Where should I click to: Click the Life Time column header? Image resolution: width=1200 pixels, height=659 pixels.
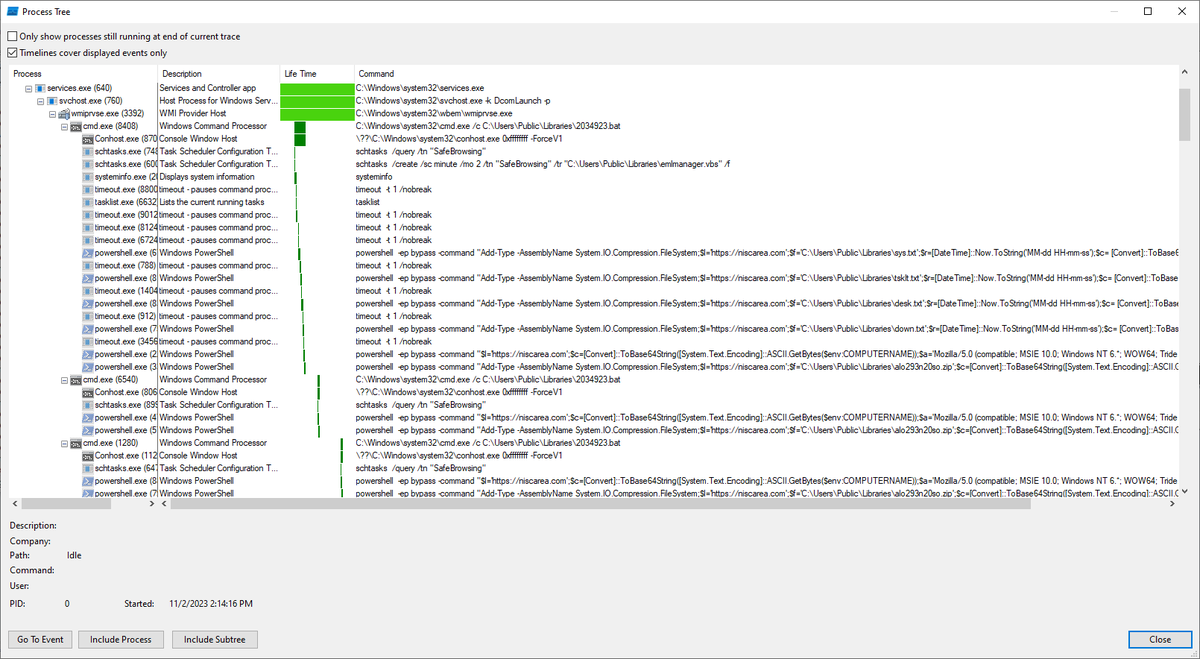pos(317,74)
